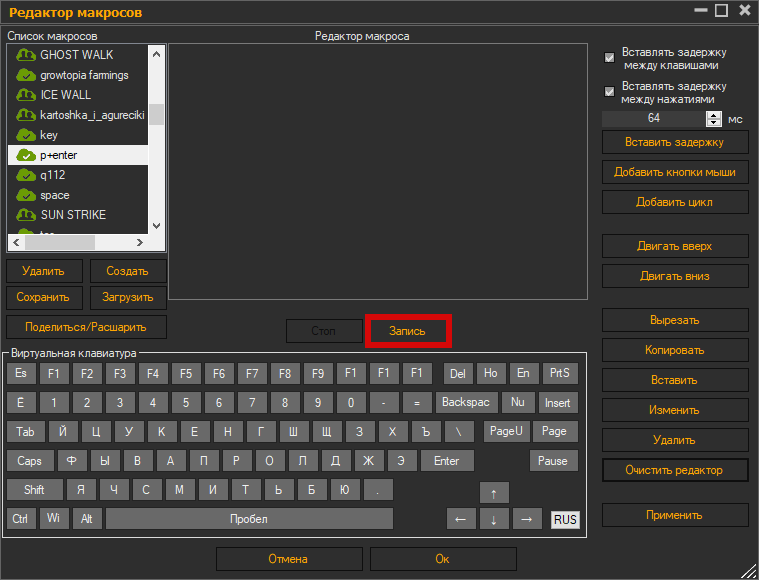This screenshot has width=759, height=580.
Task: Click the cloud icon next to key macro
Action: pyautogui.click(x=26, y=135)
